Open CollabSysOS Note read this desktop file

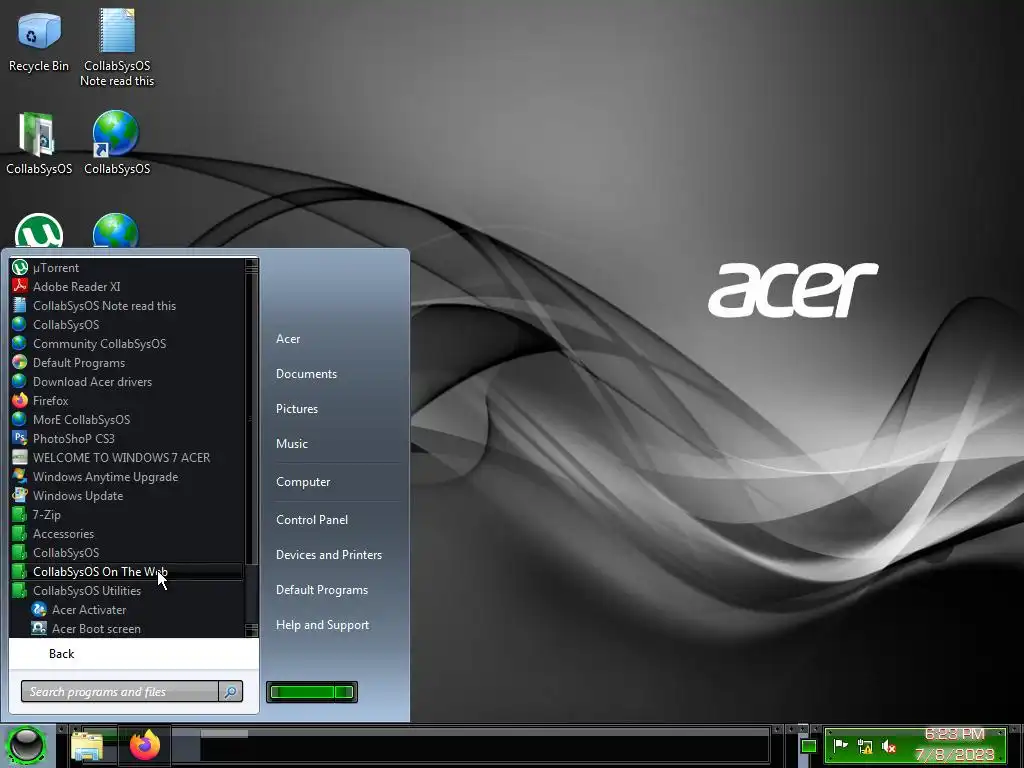117,47
